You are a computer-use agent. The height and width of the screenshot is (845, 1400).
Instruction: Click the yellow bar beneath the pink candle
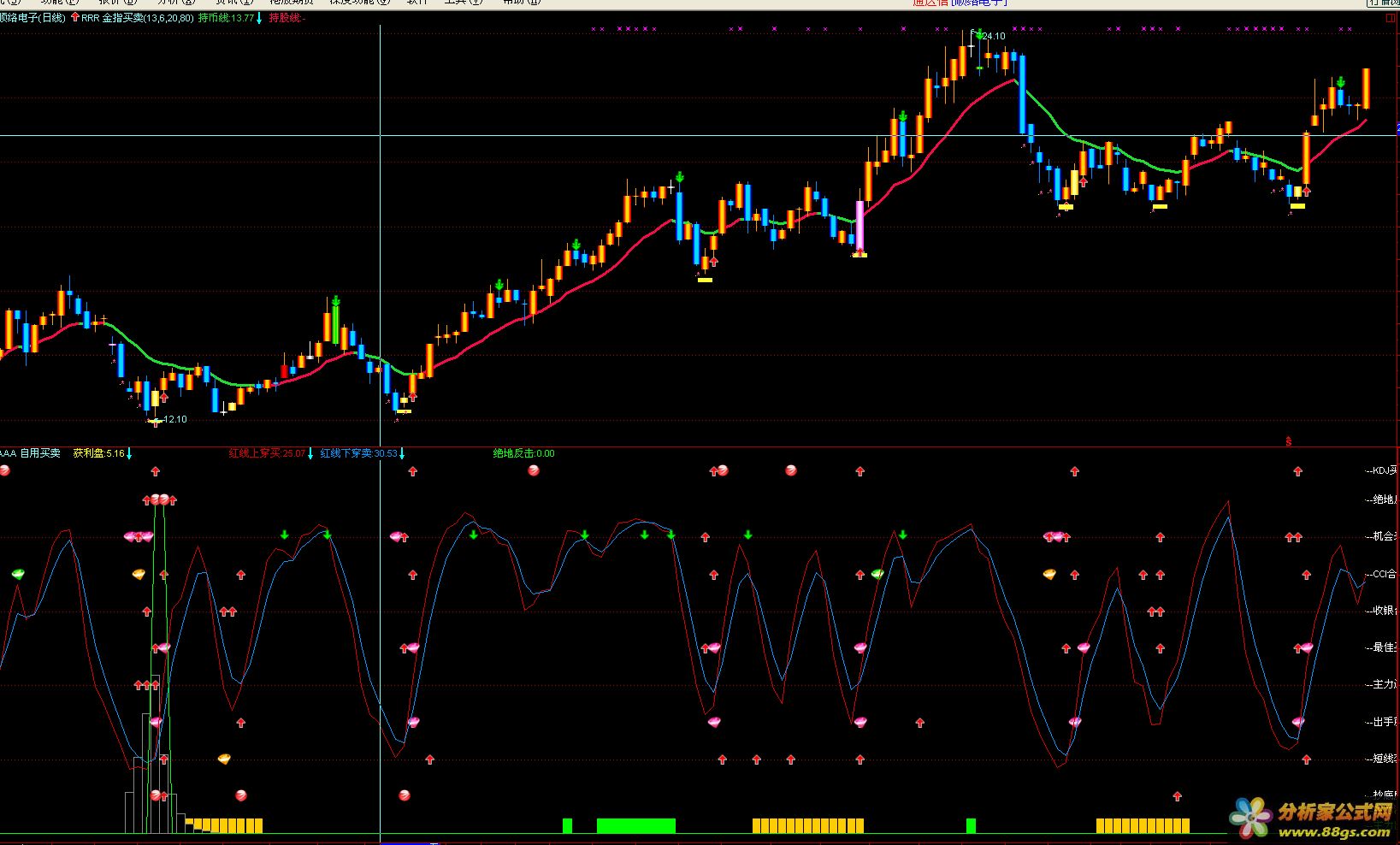859,254
